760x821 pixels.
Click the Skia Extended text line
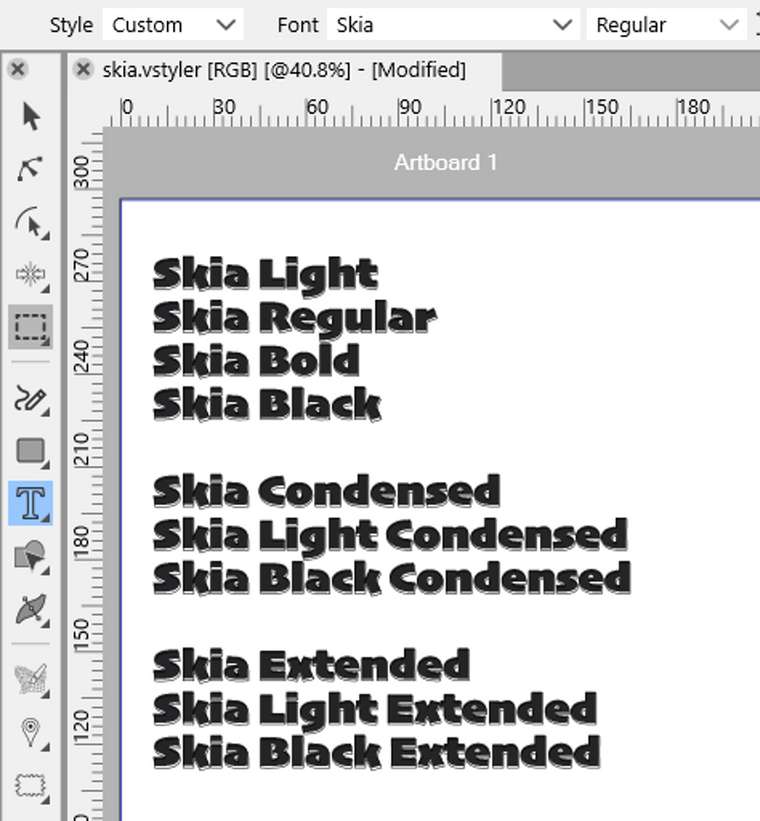(311, 665)
